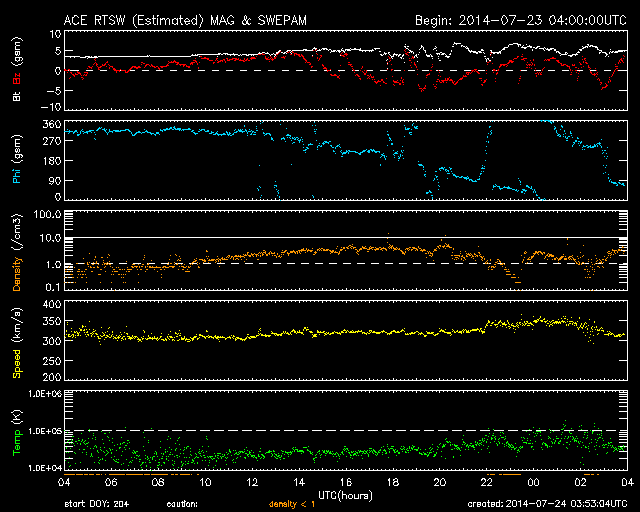Click the '-5' tick on the Bt/Bz axis
The width and height of the screenshot is (640, 512).
click(x=53, y=90)
